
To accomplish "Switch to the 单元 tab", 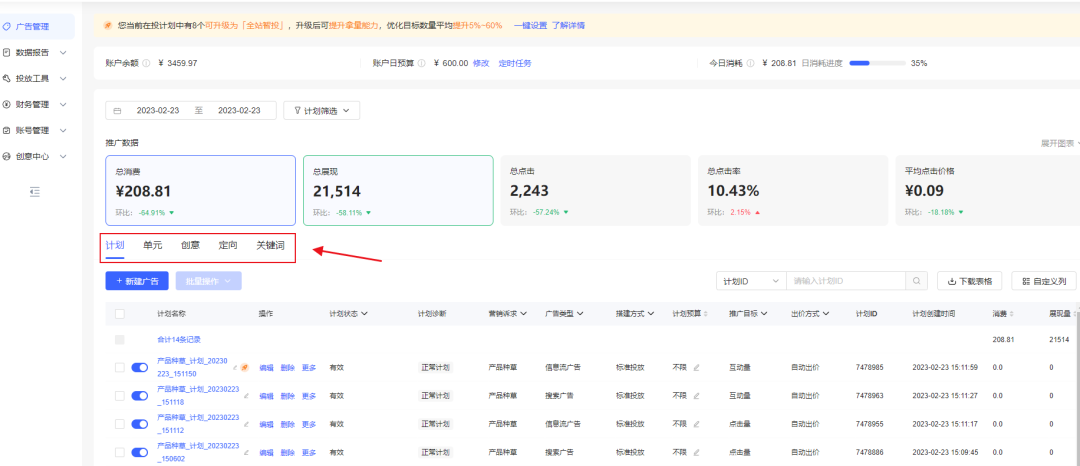I will (153, 245).
